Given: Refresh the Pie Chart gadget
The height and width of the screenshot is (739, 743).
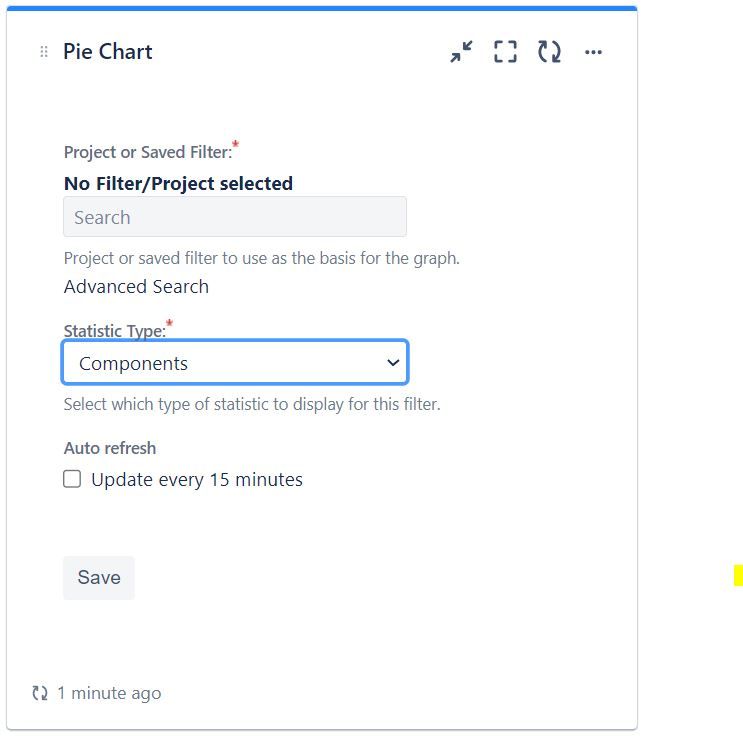Looking at the screenshot, I should tap(549, 52).
